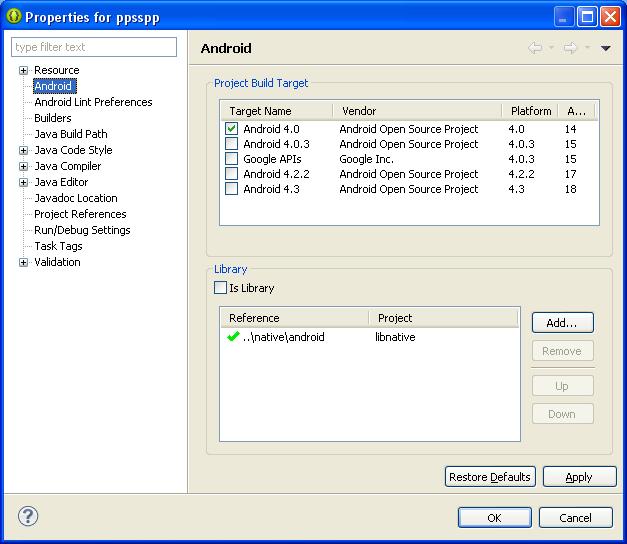Expand the Validation tree node
The width and height of the screenshot is (627, 544).
(23, 262)
